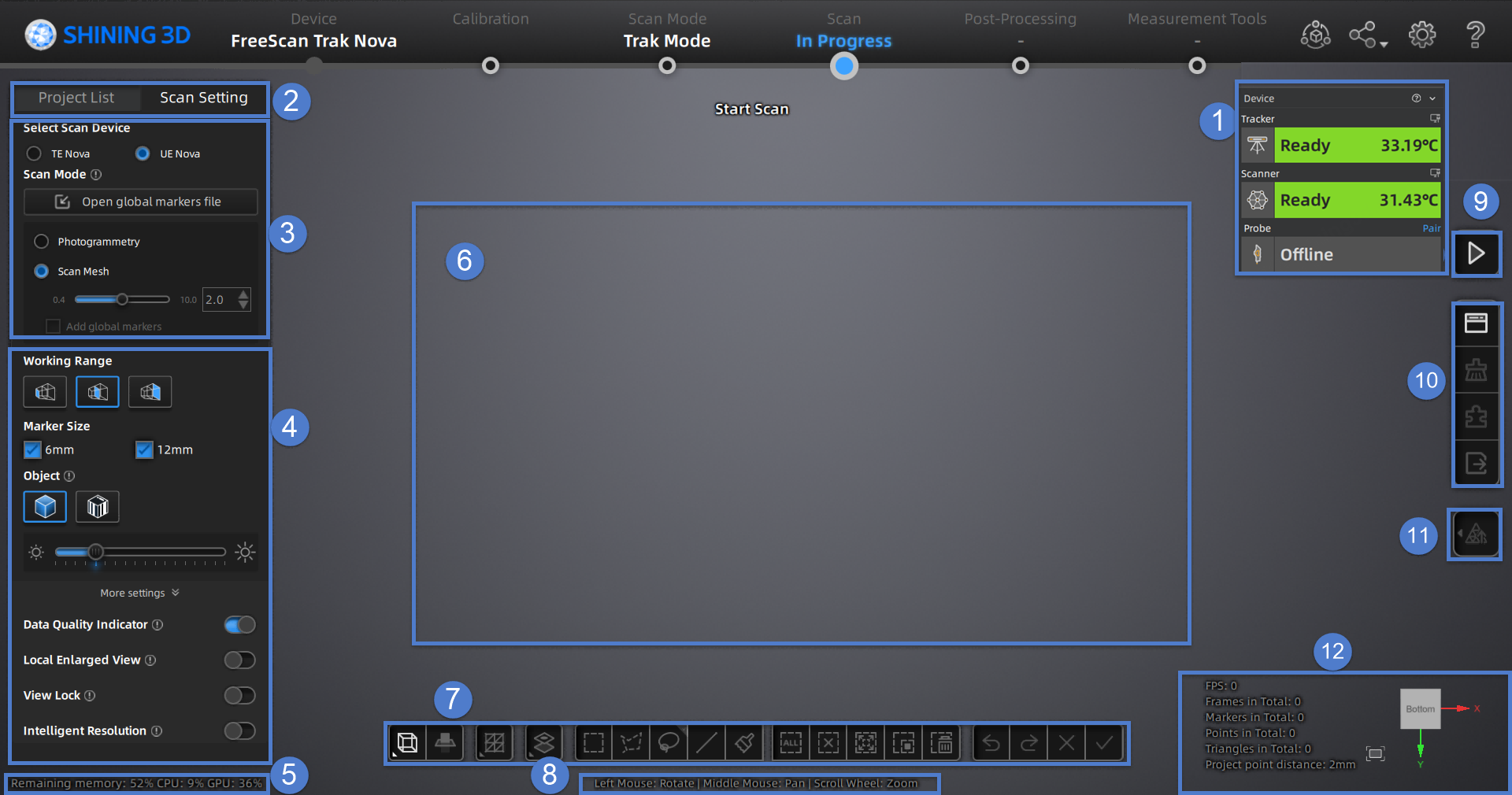
Task: Select the lasso selection tool
Action: click(x=669, y=742)
